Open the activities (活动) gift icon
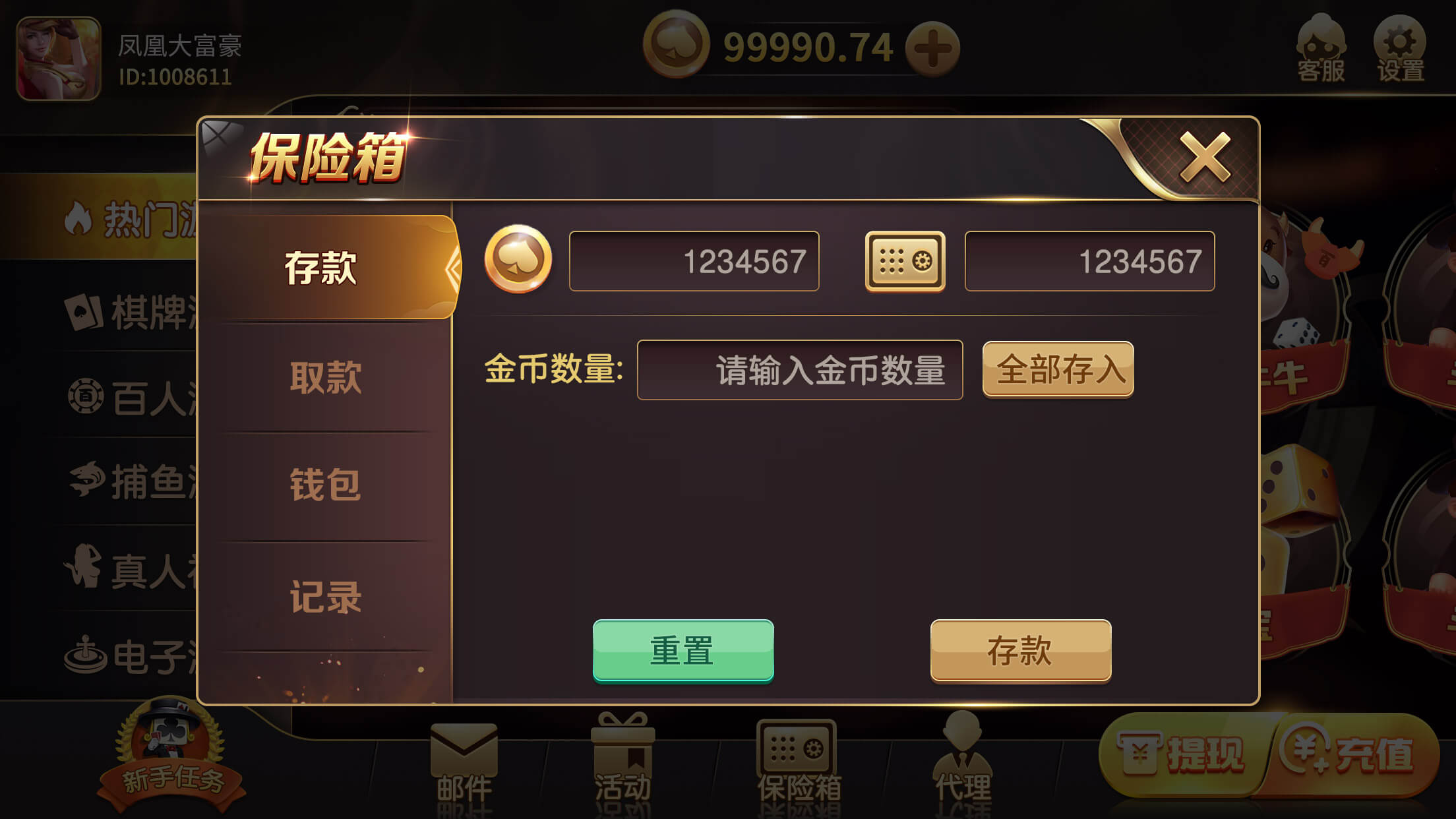The image size is (1456, 819). (x=622, y=757)
